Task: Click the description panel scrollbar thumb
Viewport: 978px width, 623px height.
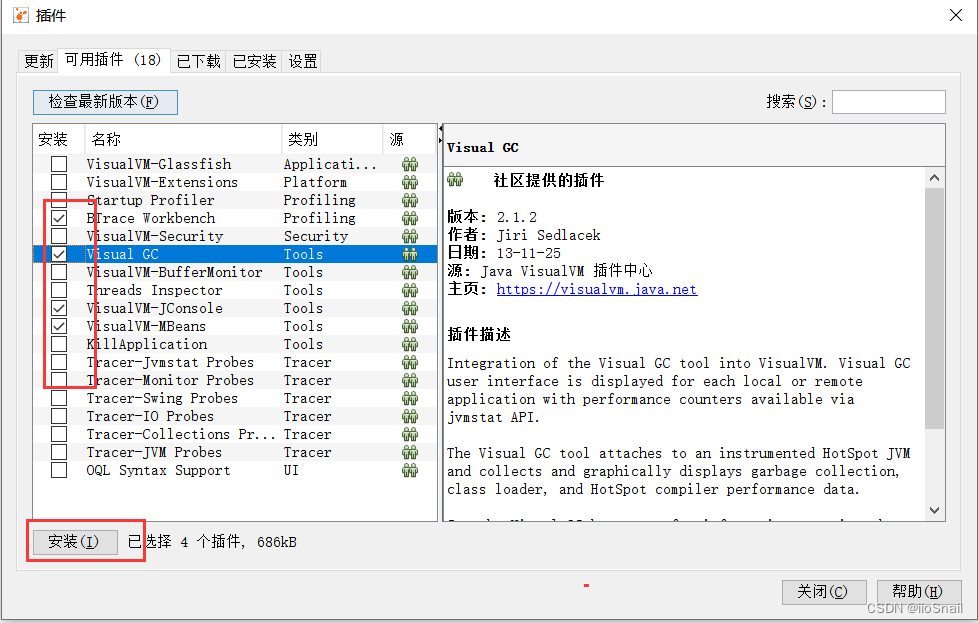Action: click(x=934, y=309)
